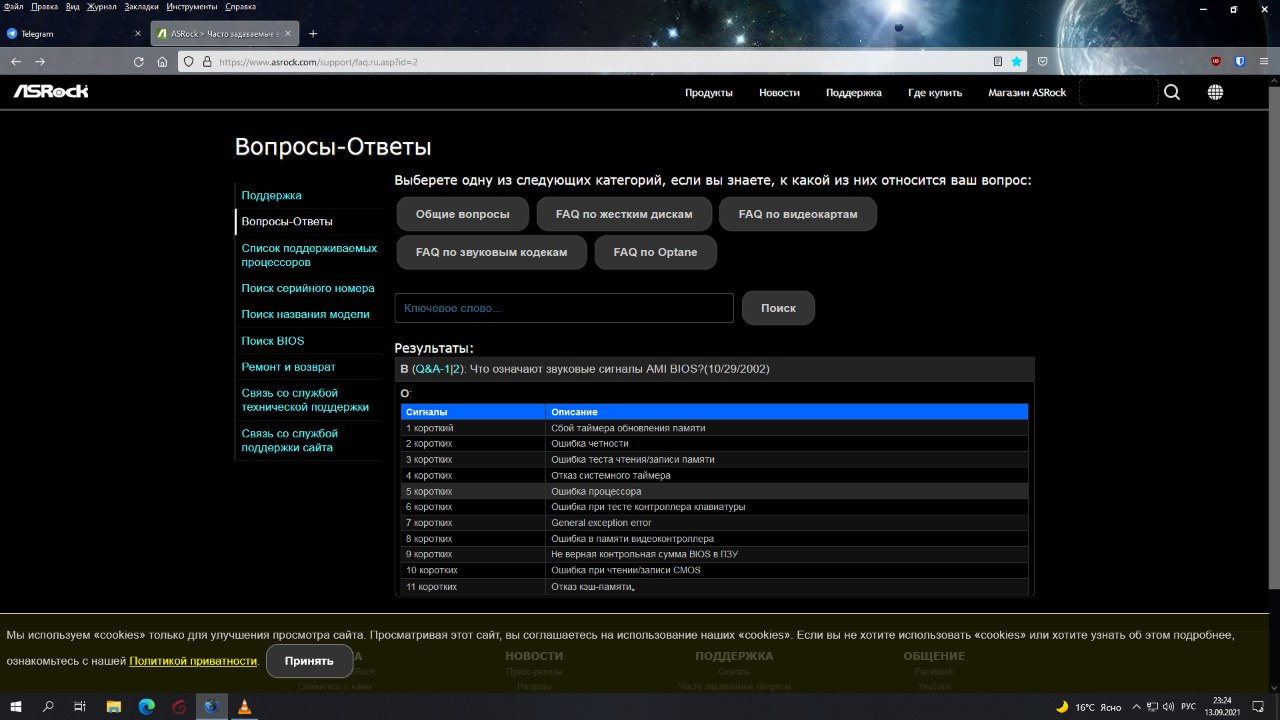The image size is (1280, 720).
Task: Open the browser hamburger menu
Action: [1264, 61]
